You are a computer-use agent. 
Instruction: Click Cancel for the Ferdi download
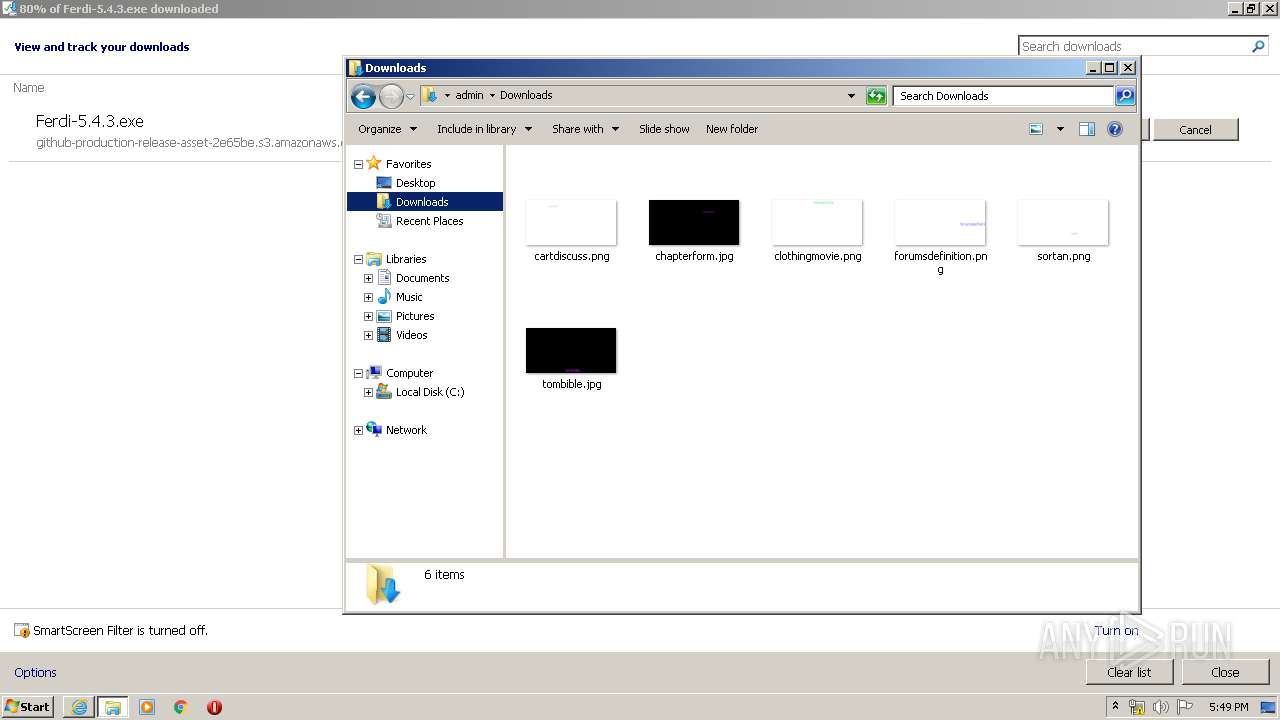tap(1195, 130)
